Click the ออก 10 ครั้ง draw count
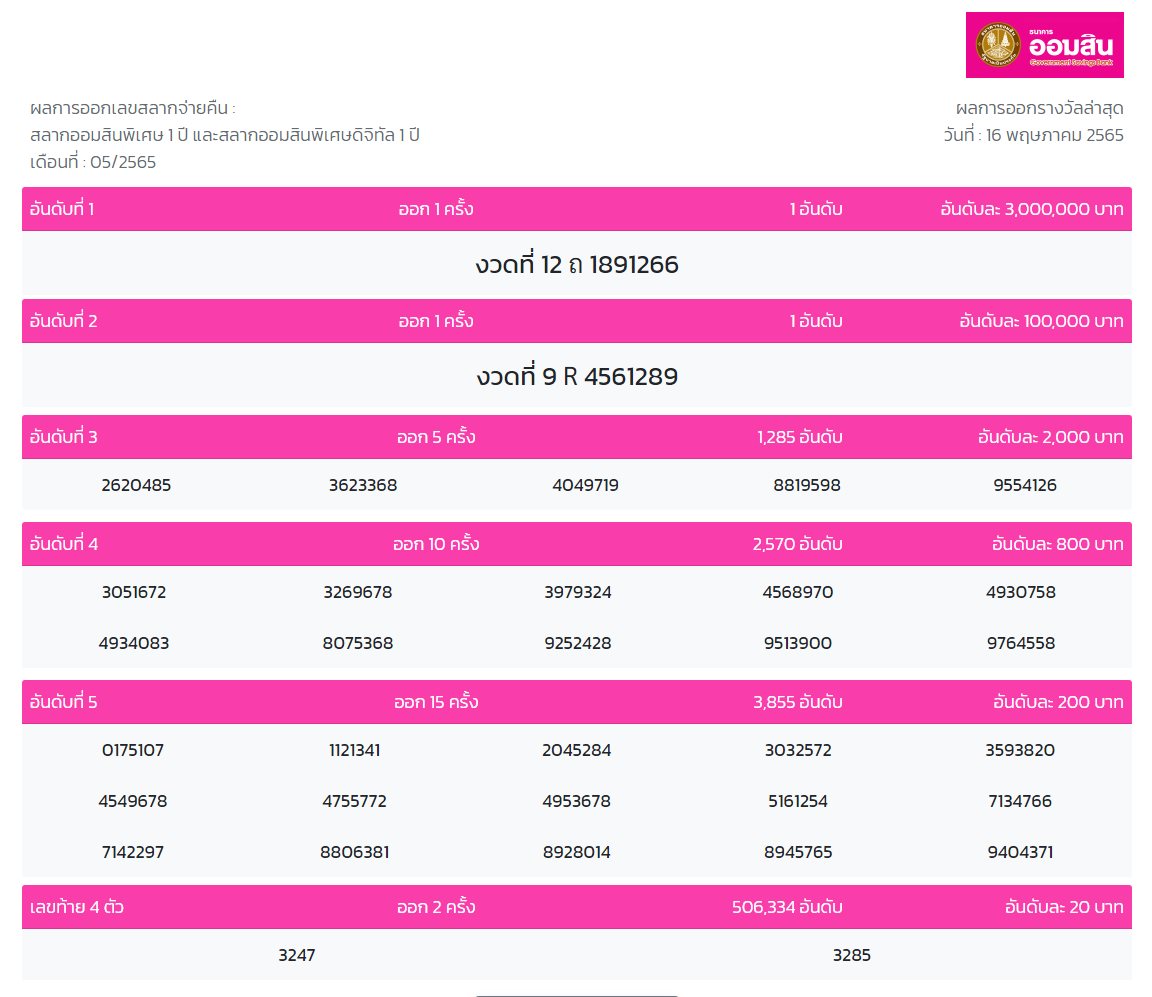Image resolution: width=1152 pixels, height=997 pixels. [x=436, y=544]
